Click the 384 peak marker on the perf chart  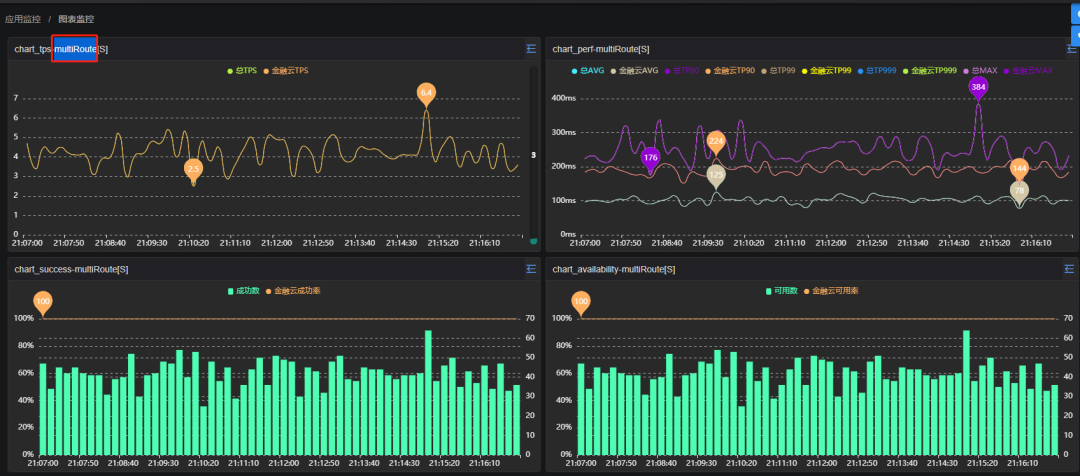(x=978, y=88)
